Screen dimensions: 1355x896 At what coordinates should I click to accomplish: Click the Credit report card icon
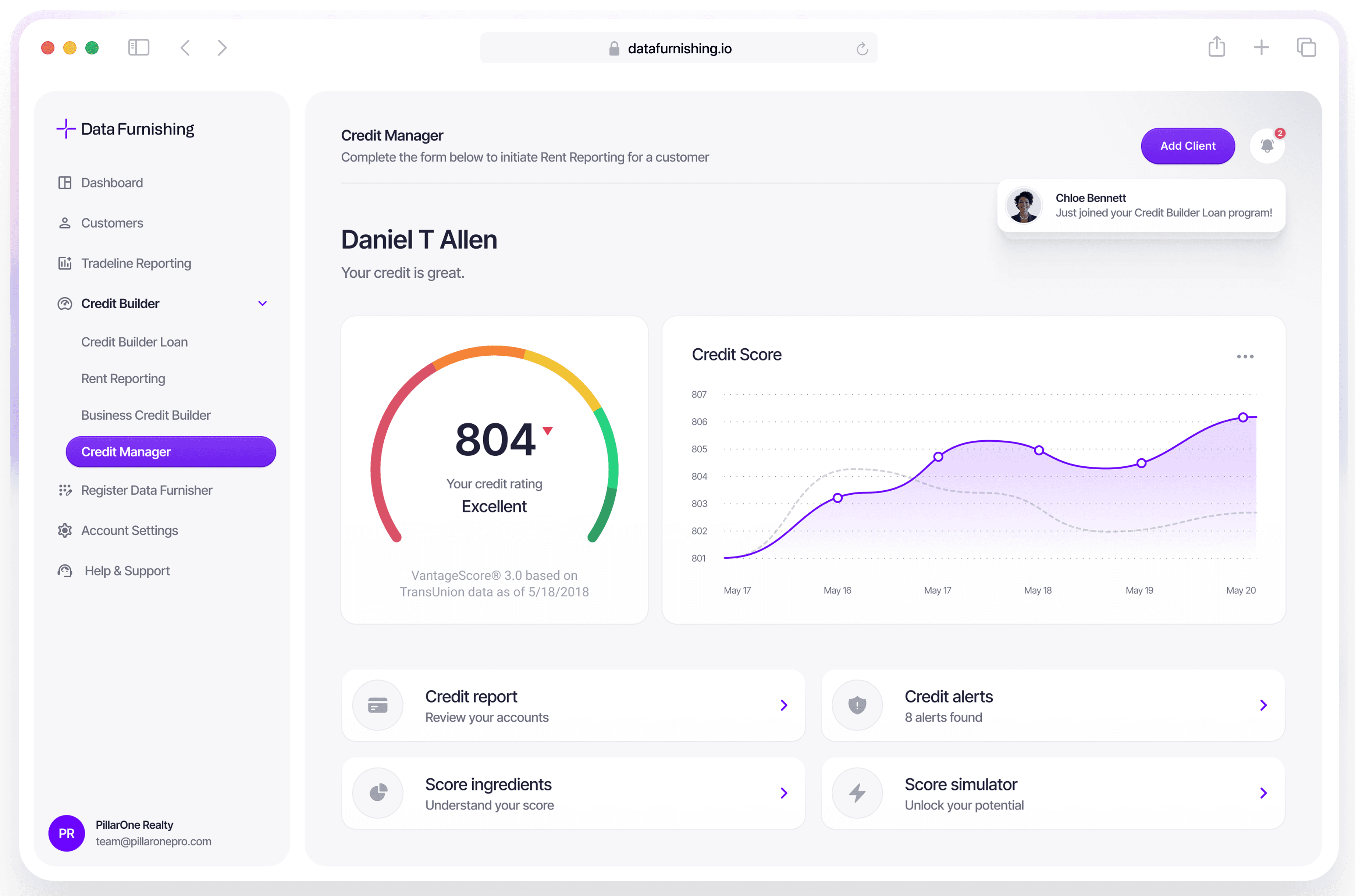coord(378,705)
